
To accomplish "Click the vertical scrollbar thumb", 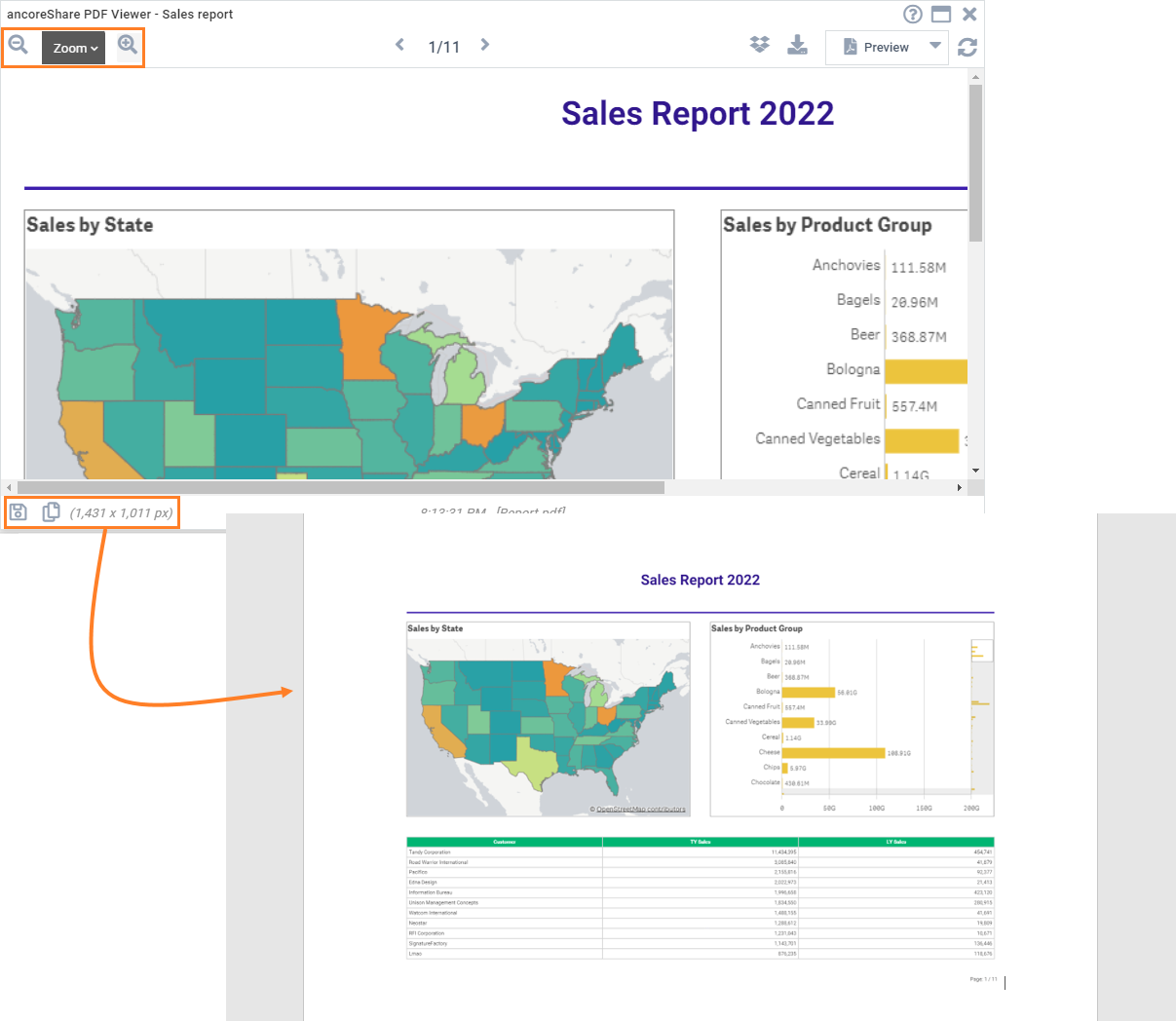I will [975, 163].
